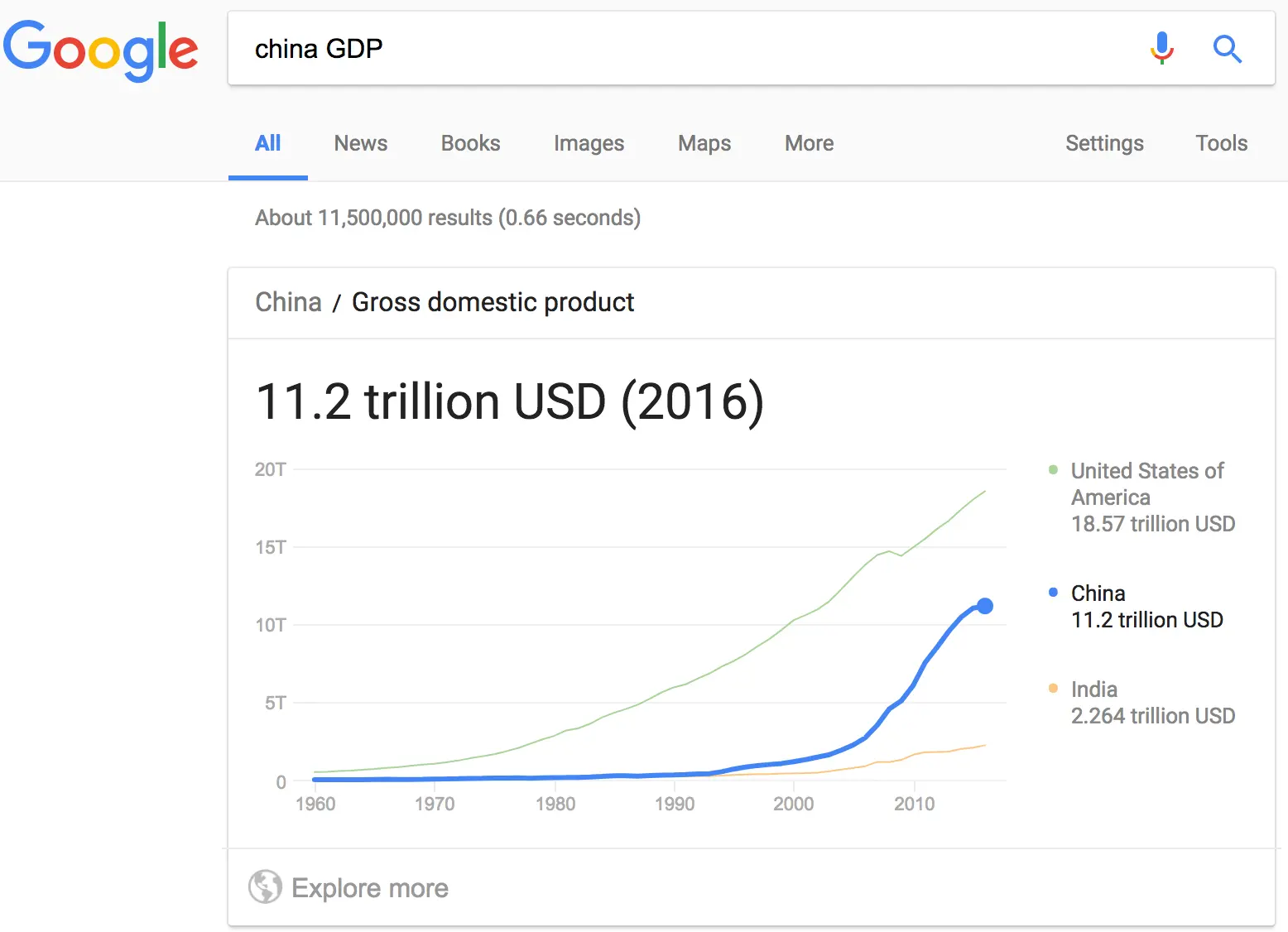
Task: Switch to the News tab
Action: (x=361, y=143)
